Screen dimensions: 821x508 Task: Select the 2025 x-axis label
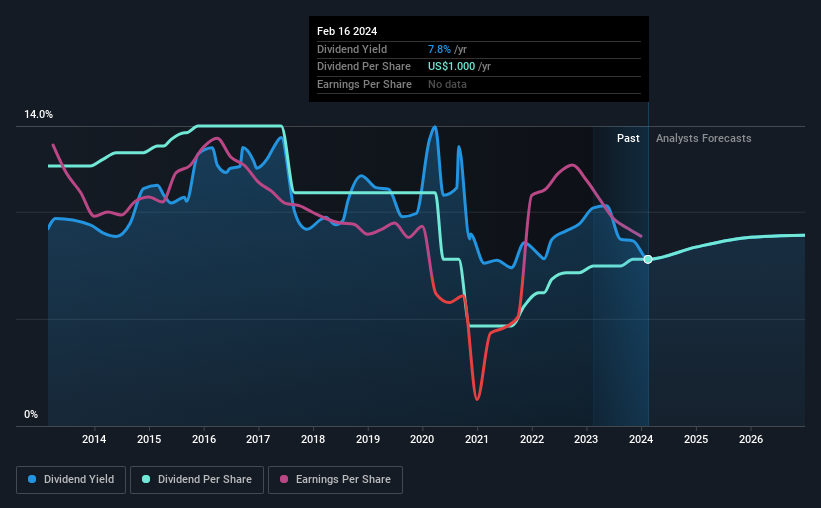coord(696,439)
